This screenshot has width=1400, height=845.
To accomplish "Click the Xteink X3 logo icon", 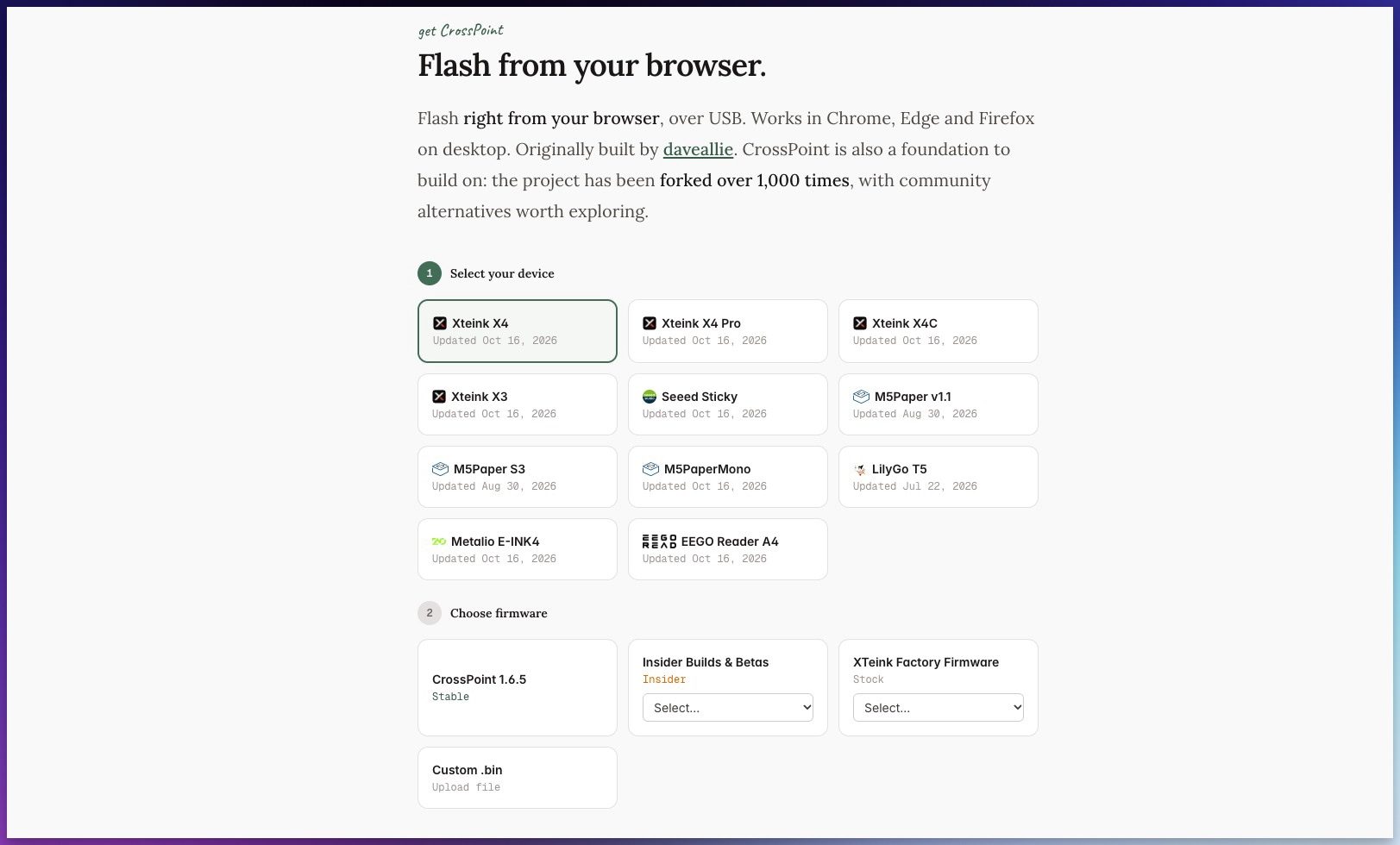I will point(439,397).
